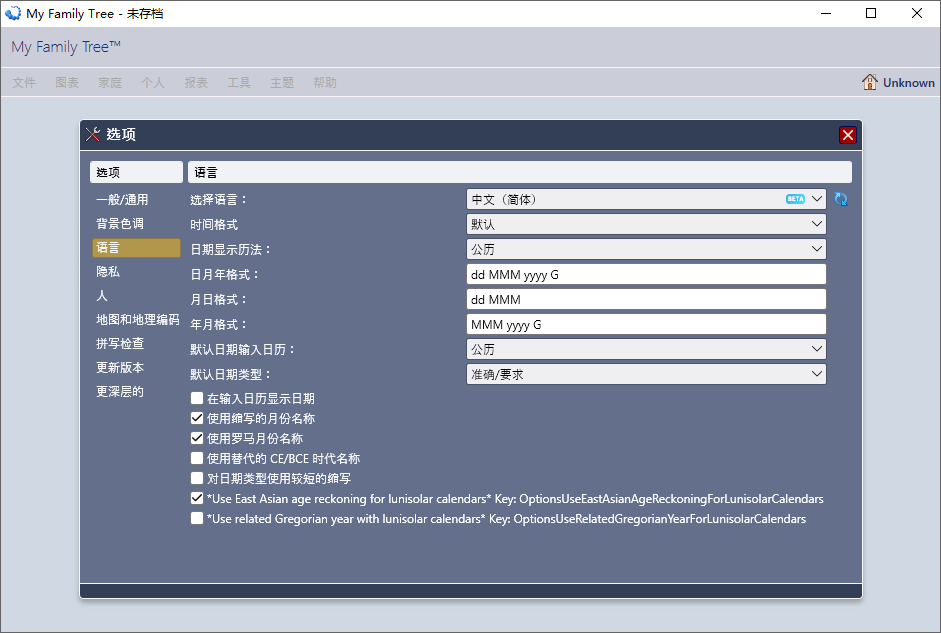This screenshot has width=941, height=633.
Task: Open the 默认日期类型 dropdown showing 准确/要求
Action: [646, 374]
